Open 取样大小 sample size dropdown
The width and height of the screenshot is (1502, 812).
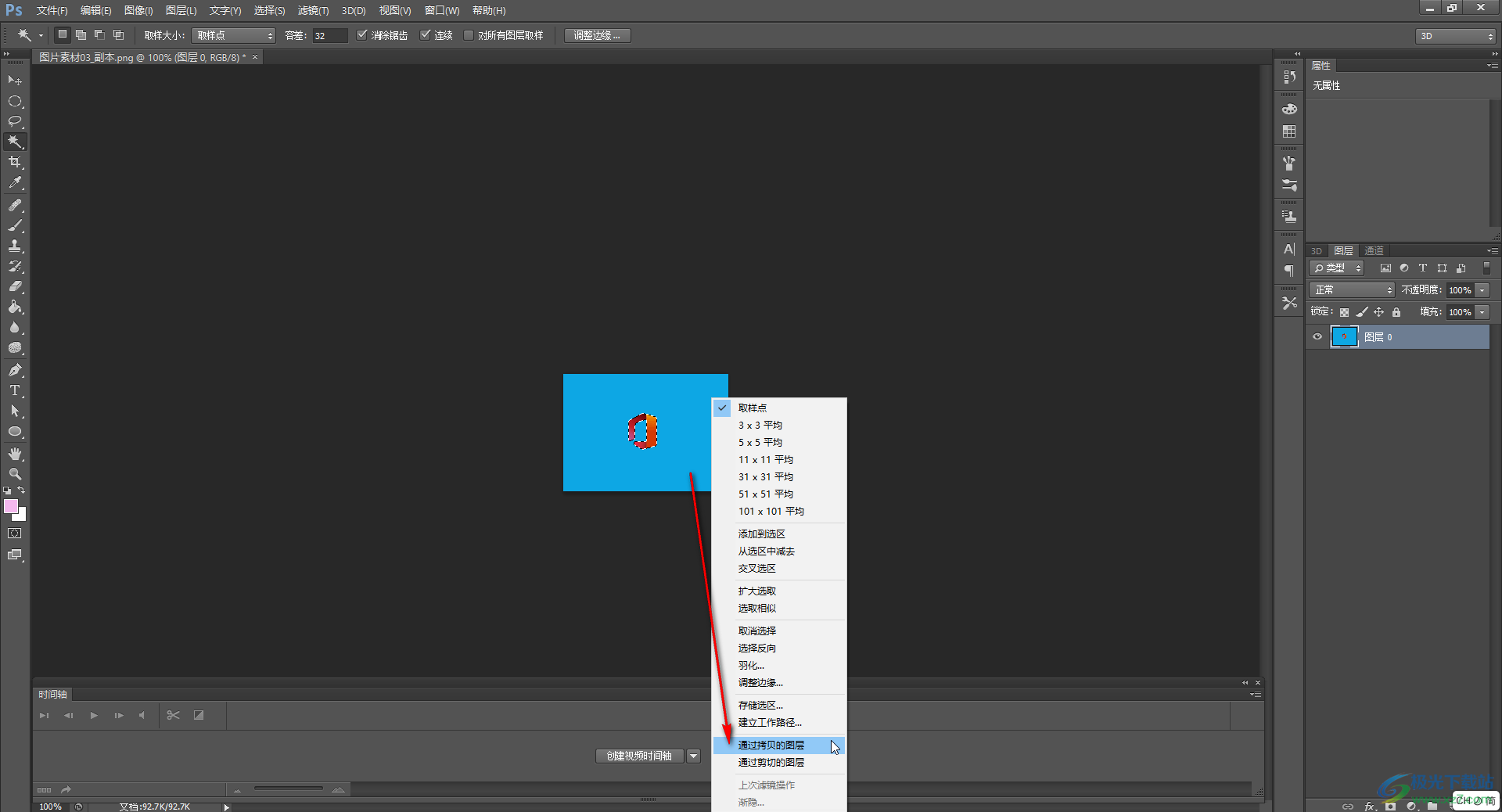point(234,35)
